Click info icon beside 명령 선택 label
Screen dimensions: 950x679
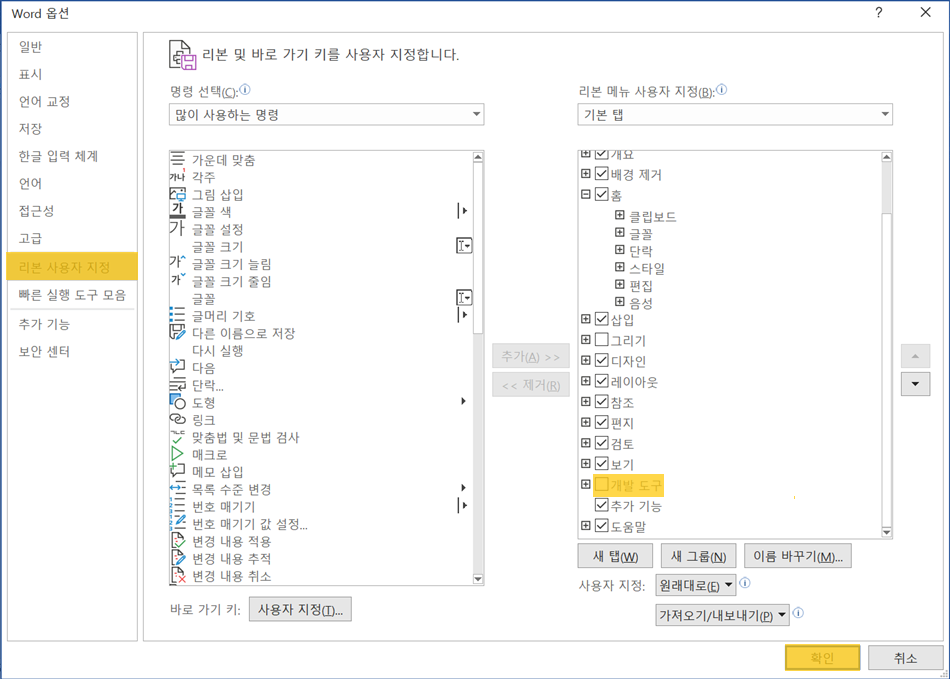click(x=245, y=90)
